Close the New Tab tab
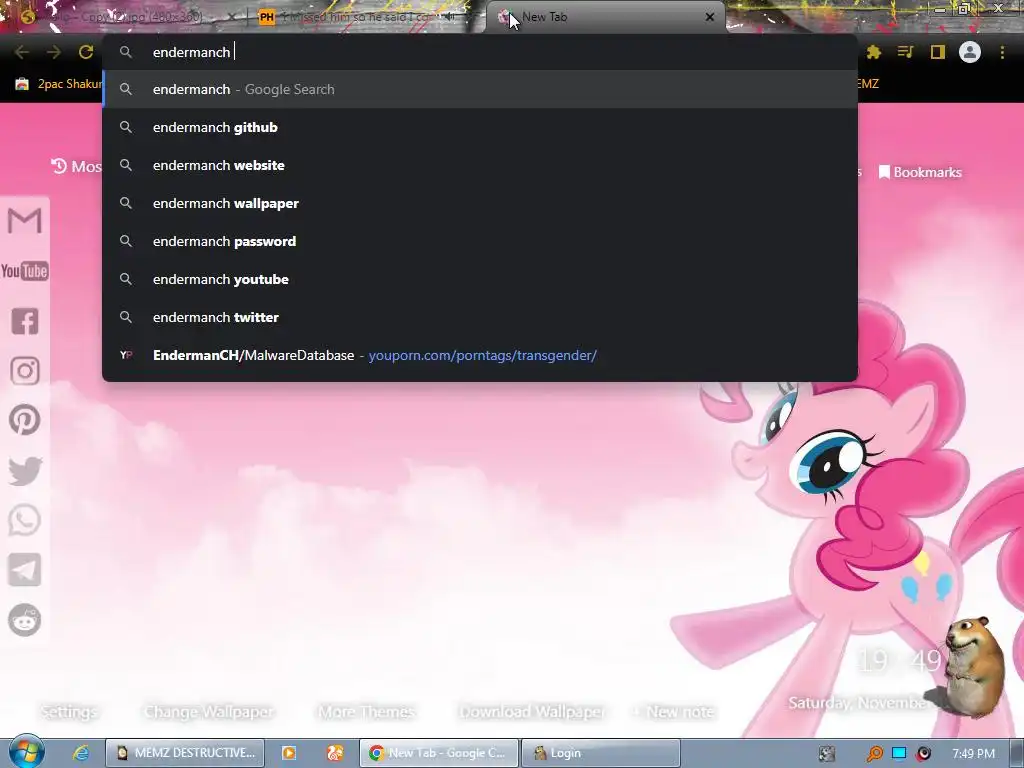Viewport: 1024px width, 768px height. [710, 17]
